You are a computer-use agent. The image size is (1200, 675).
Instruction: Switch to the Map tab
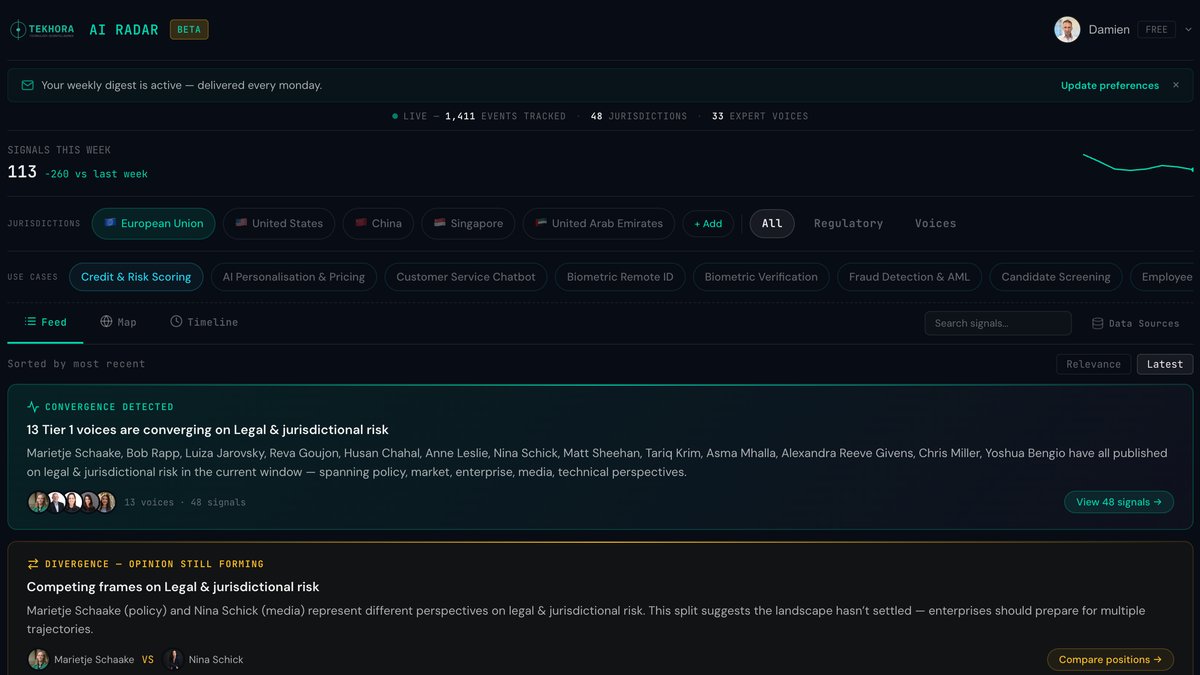point(118,321)
